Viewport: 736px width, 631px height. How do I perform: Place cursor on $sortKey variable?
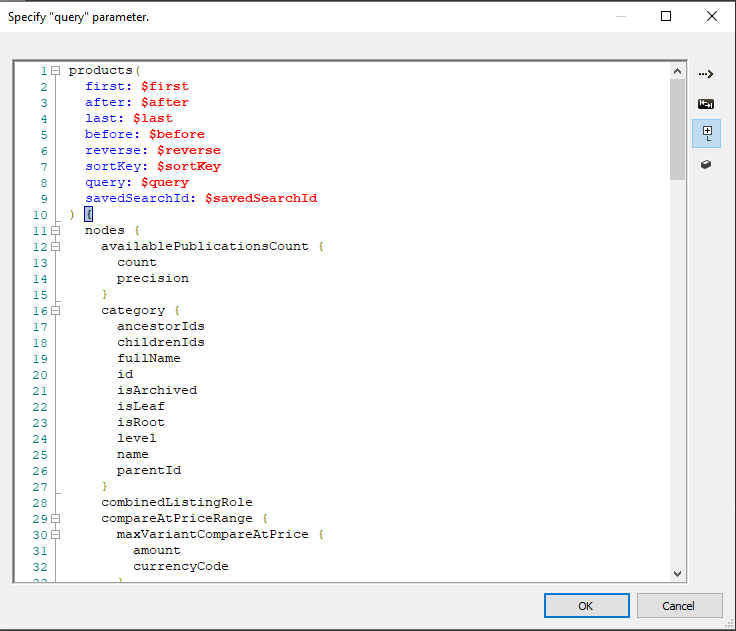pos(188,166)
